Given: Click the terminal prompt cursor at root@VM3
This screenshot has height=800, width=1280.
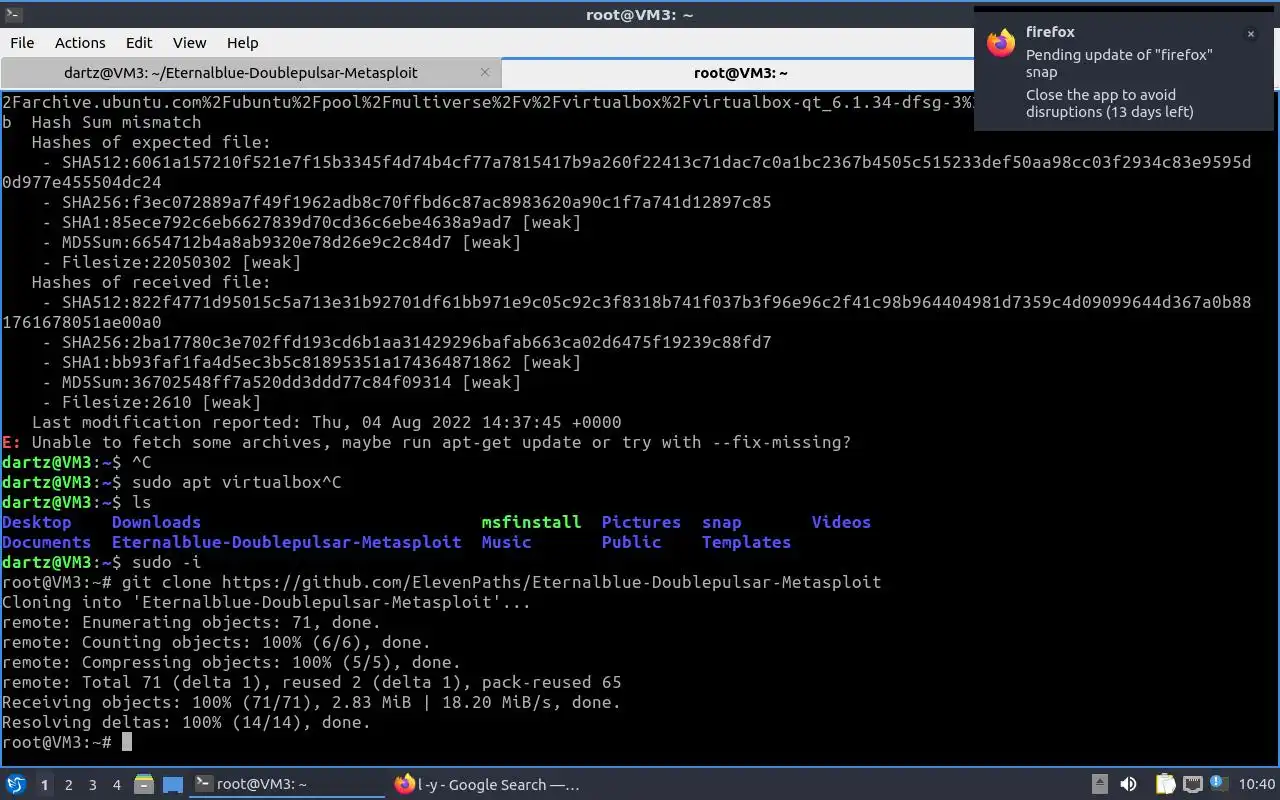Looking at the screenshot, I should [x=127, y=742].
